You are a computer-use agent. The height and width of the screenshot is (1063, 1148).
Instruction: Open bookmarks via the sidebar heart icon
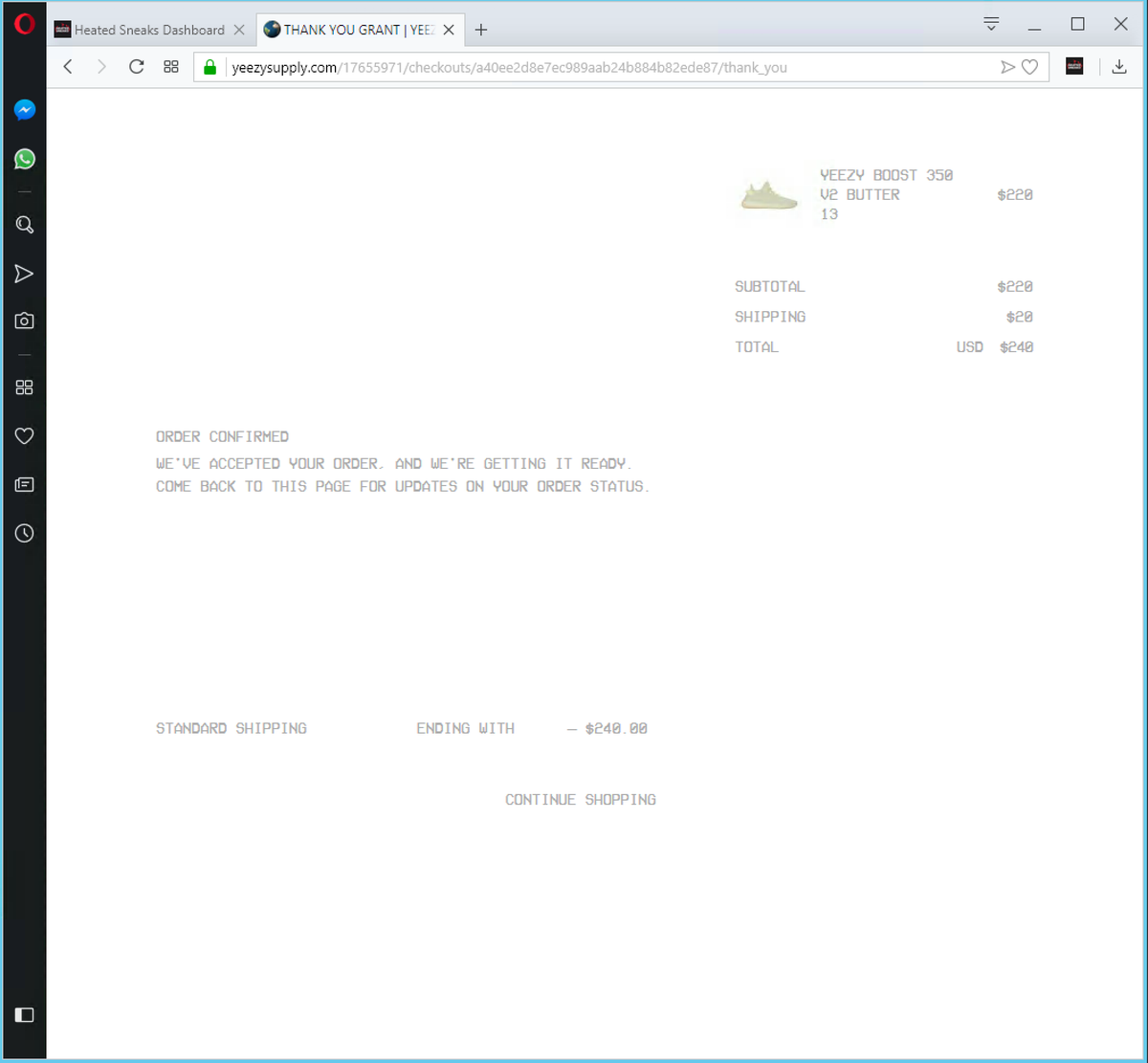(x=24, y=435)
